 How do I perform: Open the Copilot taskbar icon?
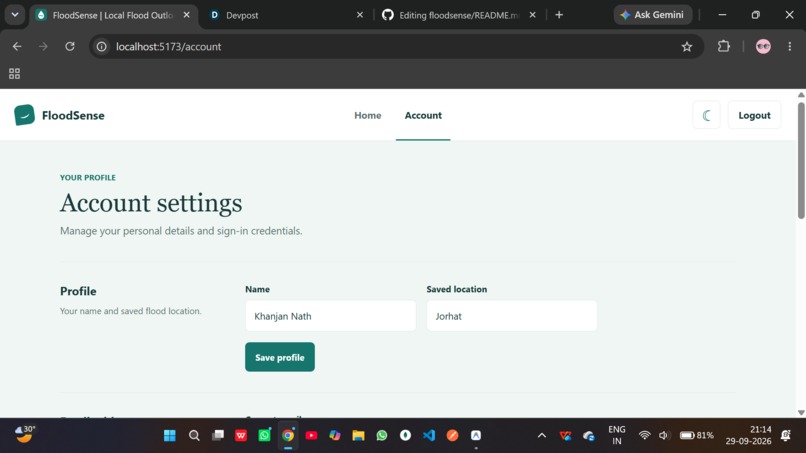[x=335, y=436]
